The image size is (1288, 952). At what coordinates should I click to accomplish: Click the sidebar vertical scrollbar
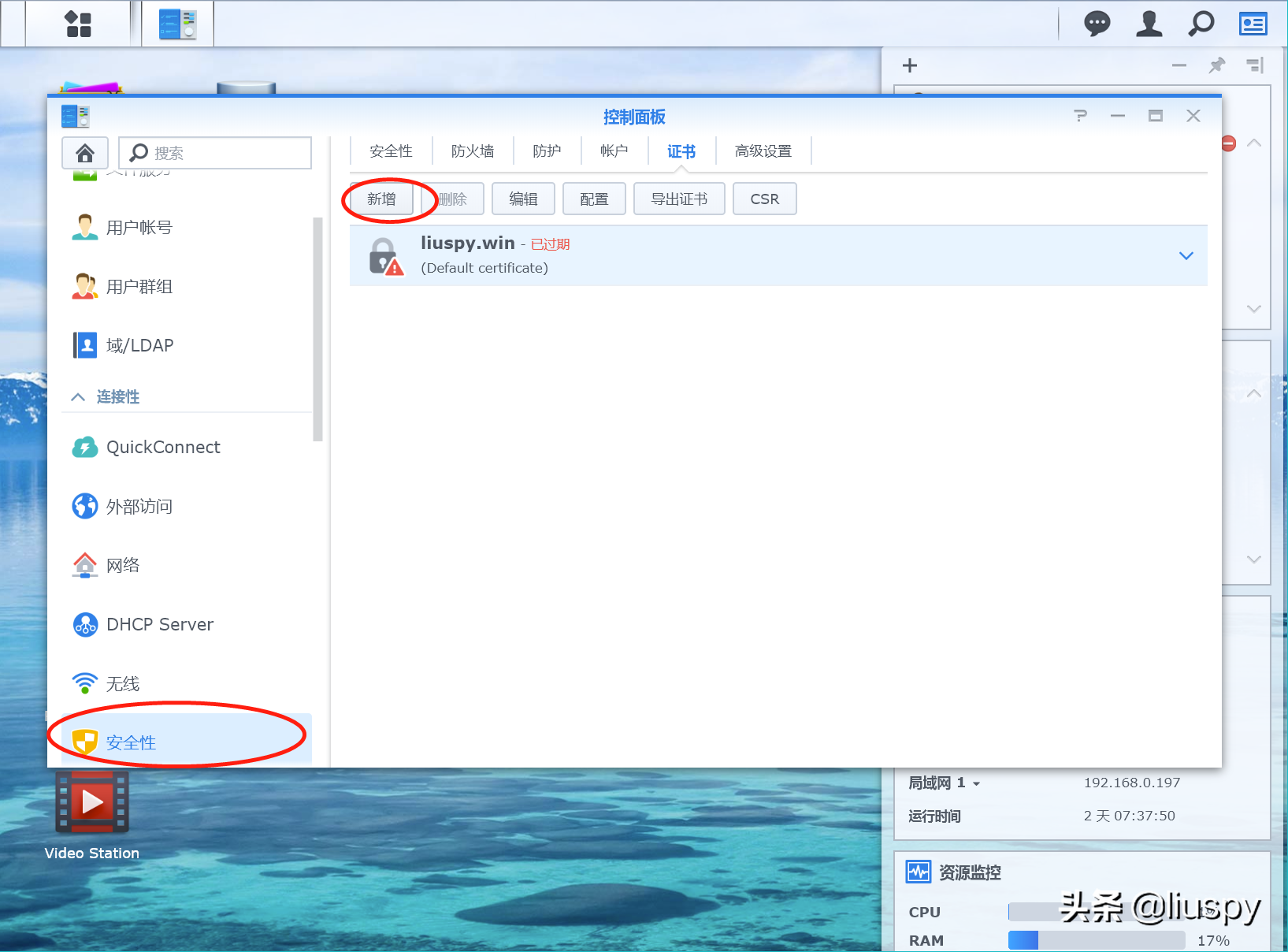317,331
